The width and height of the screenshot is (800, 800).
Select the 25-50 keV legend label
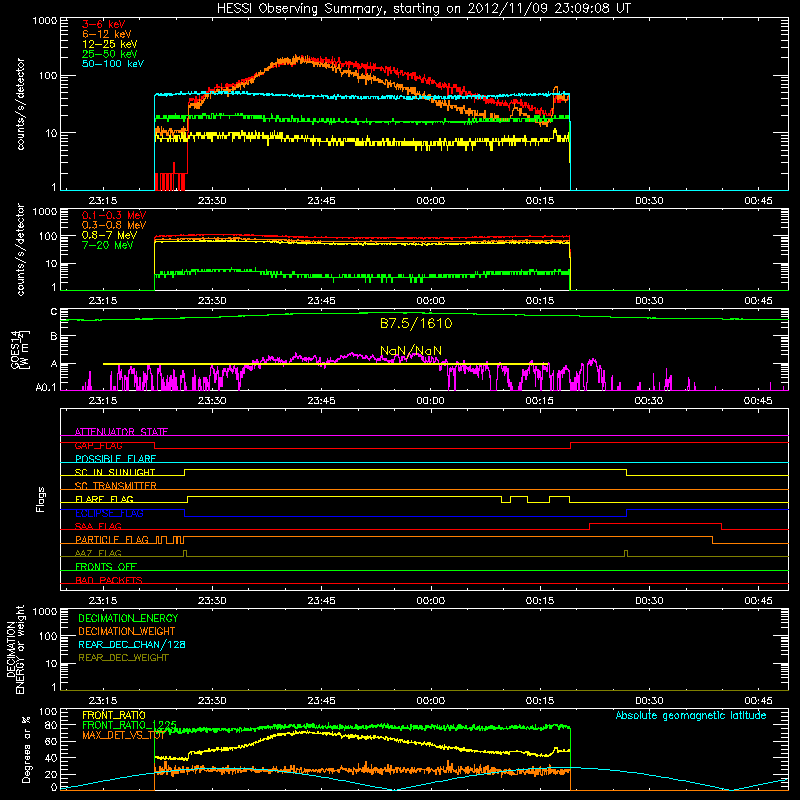click(110, 54)
